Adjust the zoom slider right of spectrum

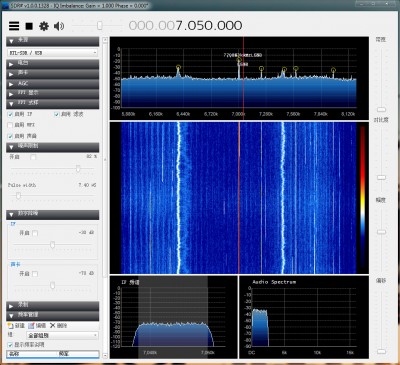[x=381, y=109]
